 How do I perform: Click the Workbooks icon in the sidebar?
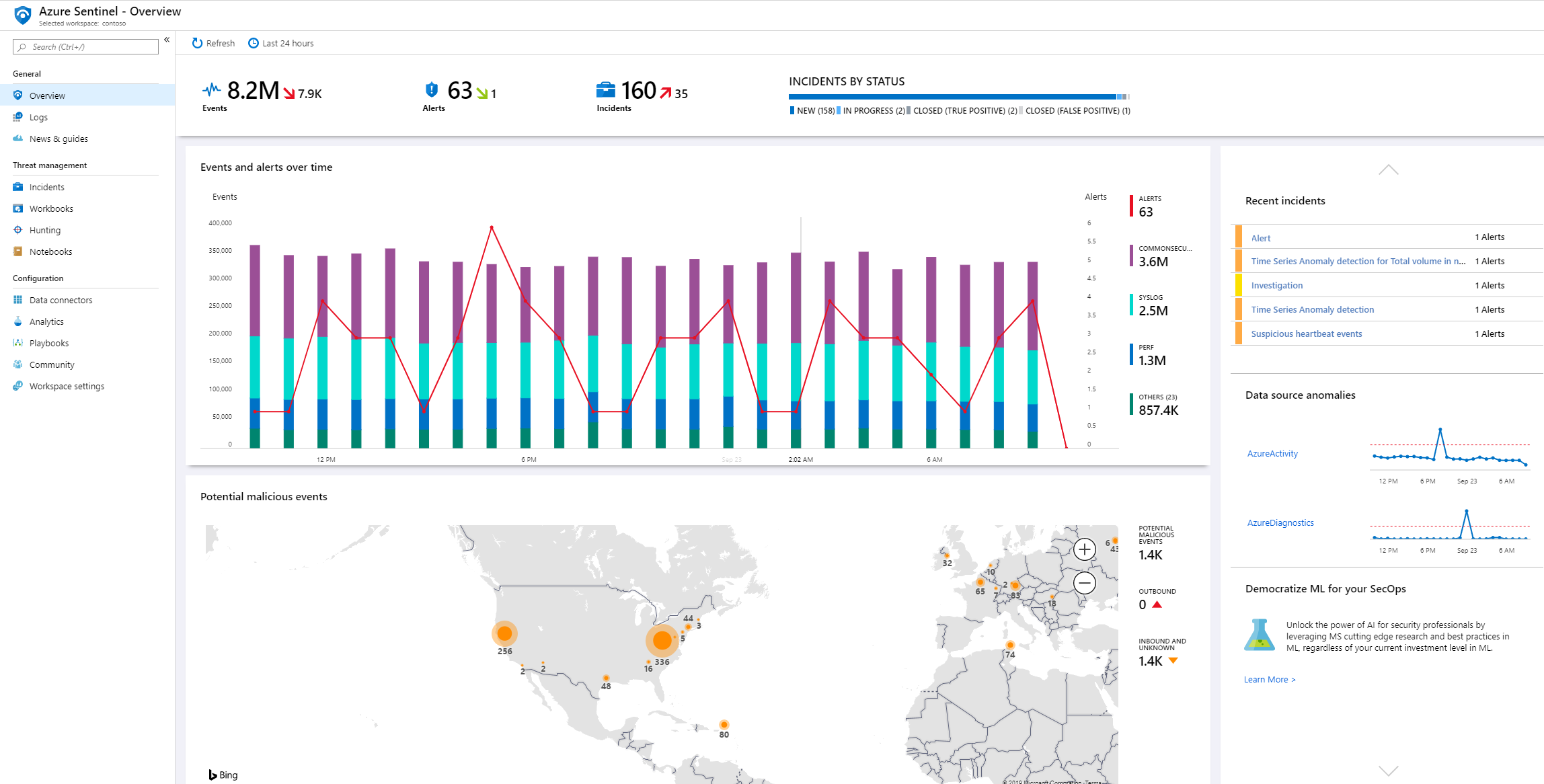point(18,208)
